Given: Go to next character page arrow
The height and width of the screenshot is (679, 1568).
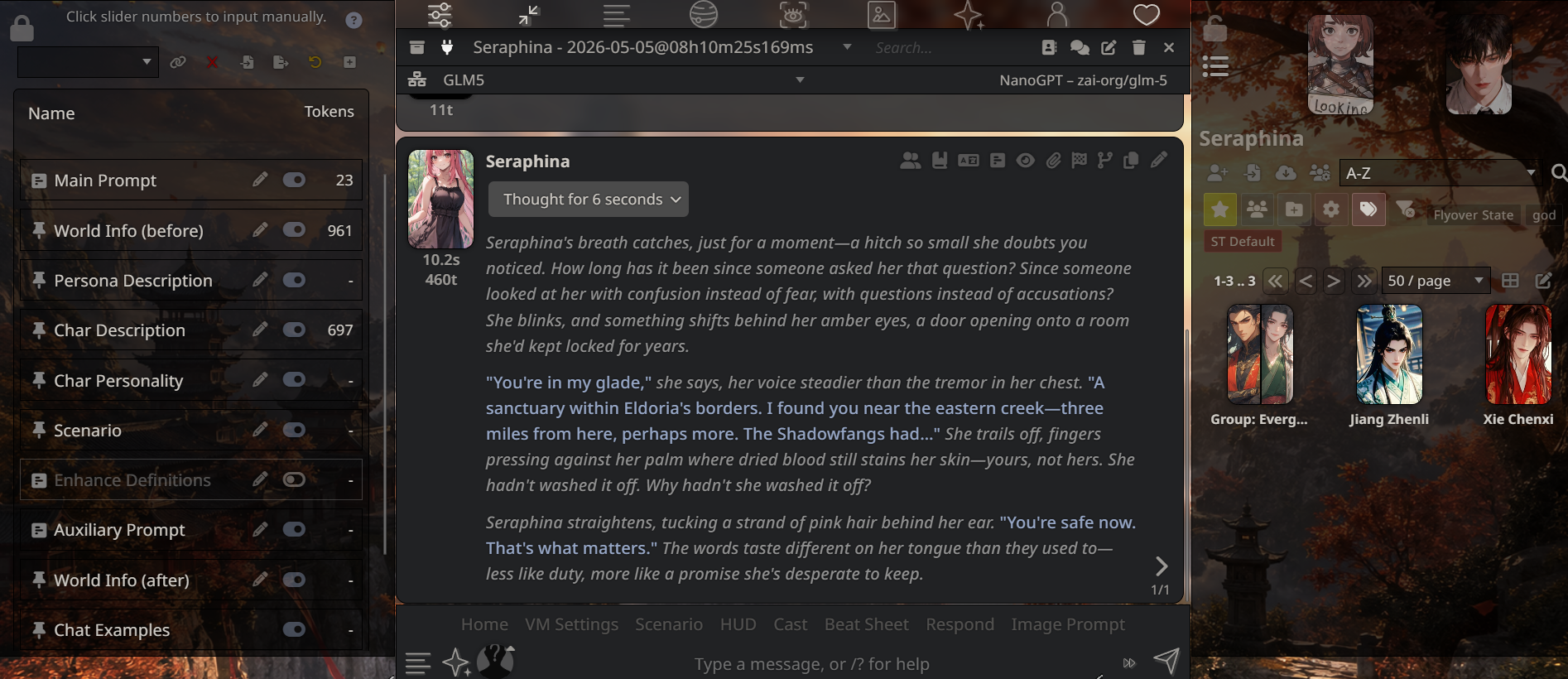Looking at the screenshot, I should [1334, 281].
